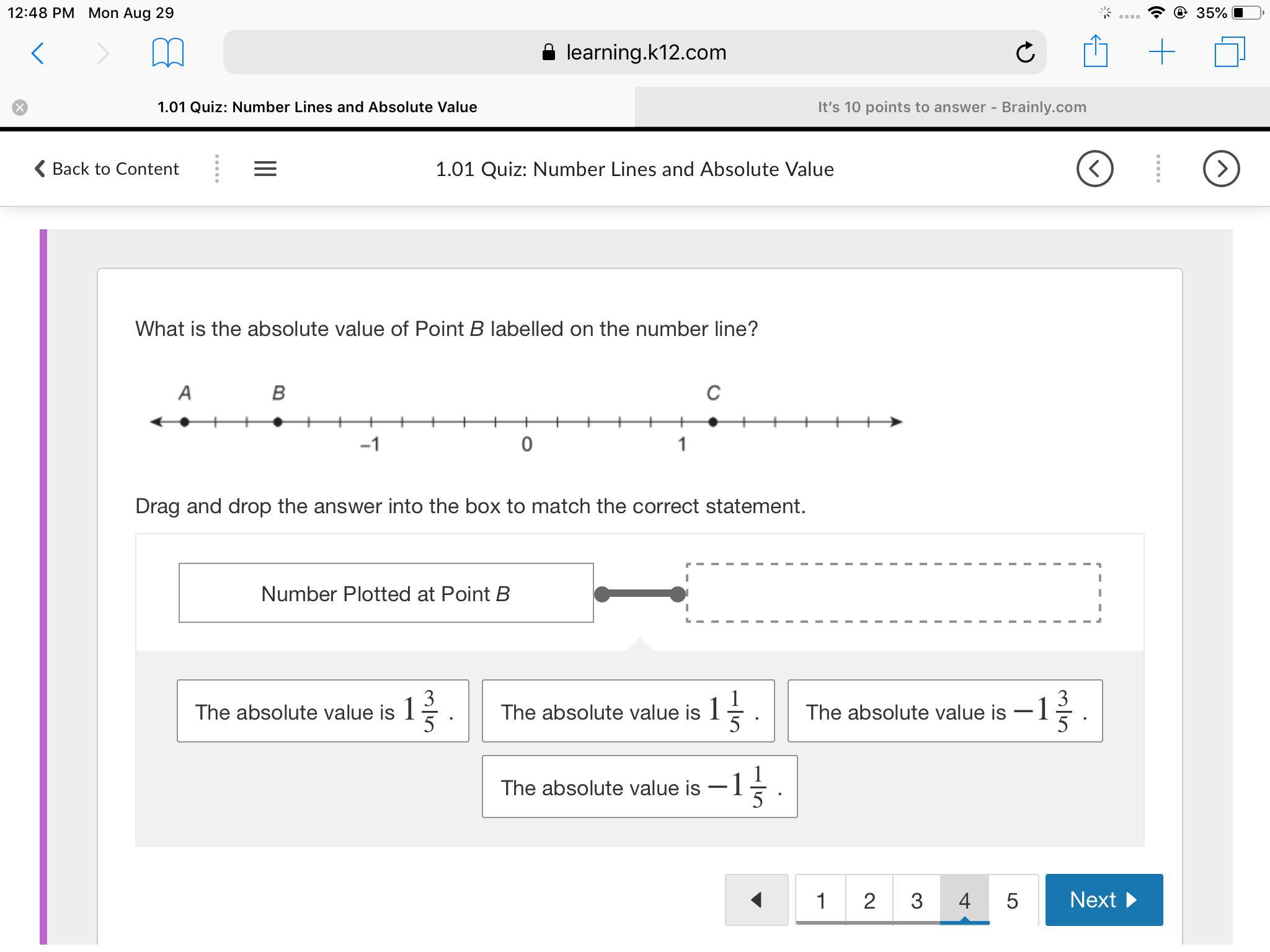Open the Safari share sheet icon
The image size is (1270, 952).
[1095, 51]
